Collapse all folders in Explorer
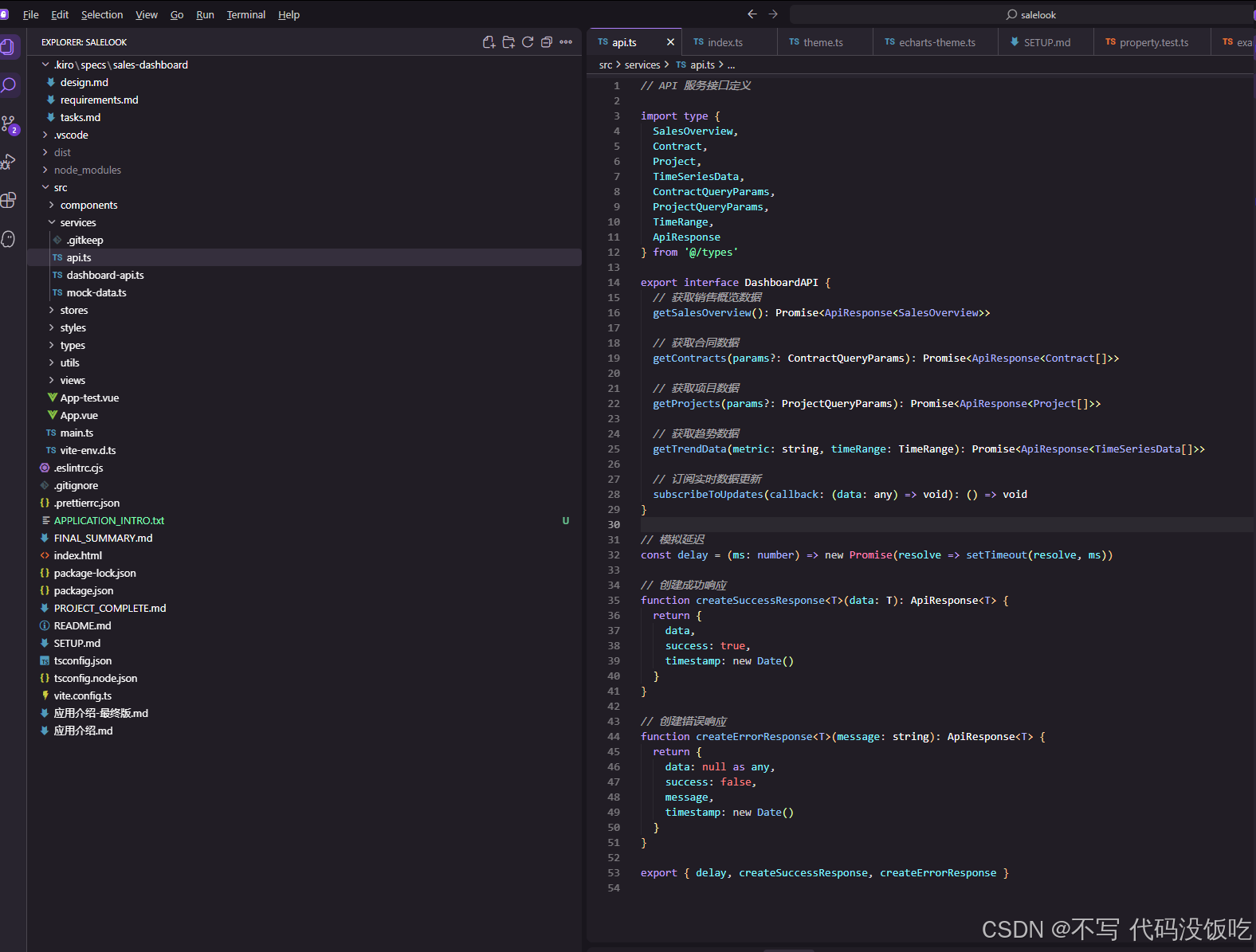 tap(547, 42)
